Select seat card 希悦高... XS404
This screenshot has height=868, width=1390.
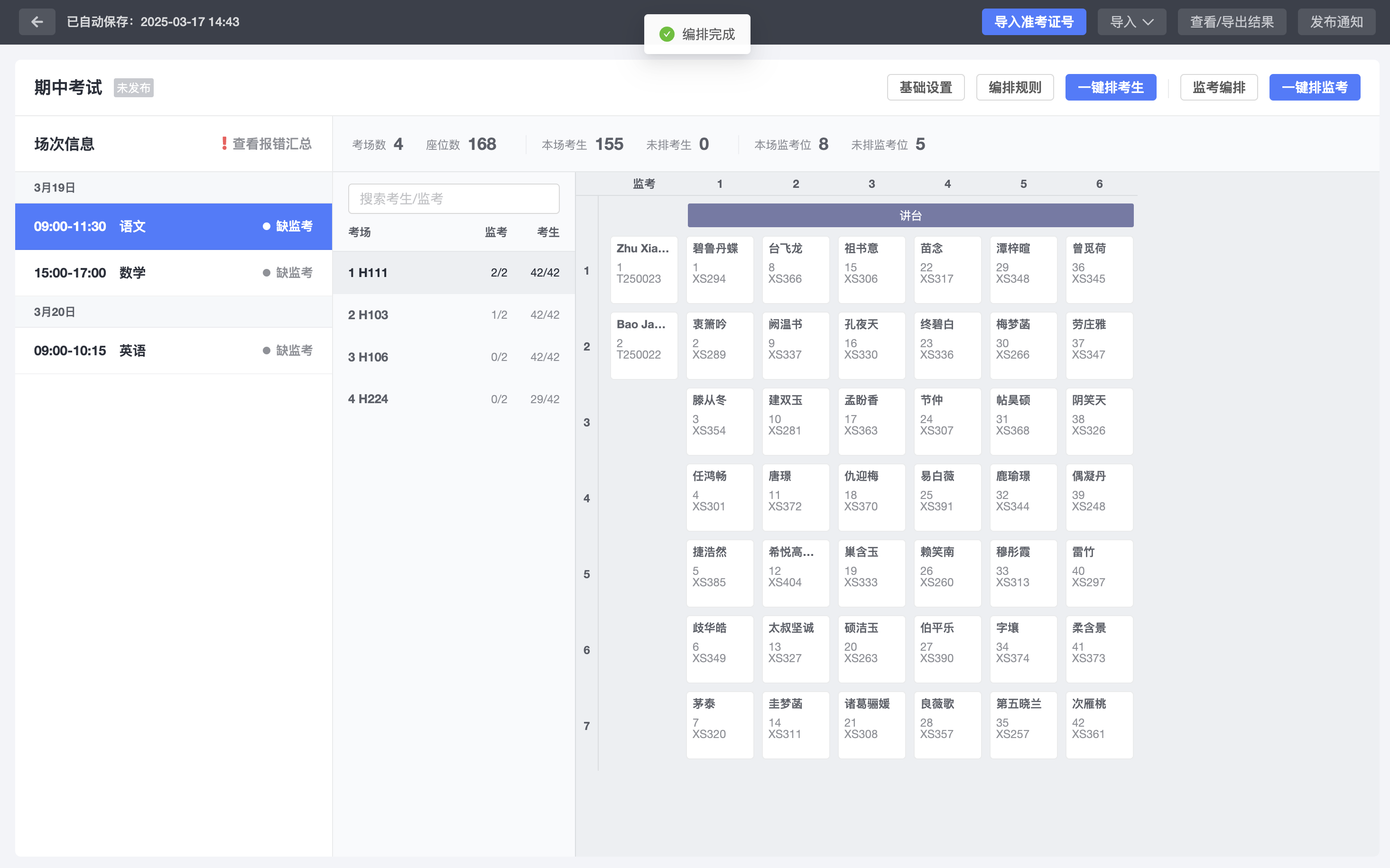coord(795,573)
